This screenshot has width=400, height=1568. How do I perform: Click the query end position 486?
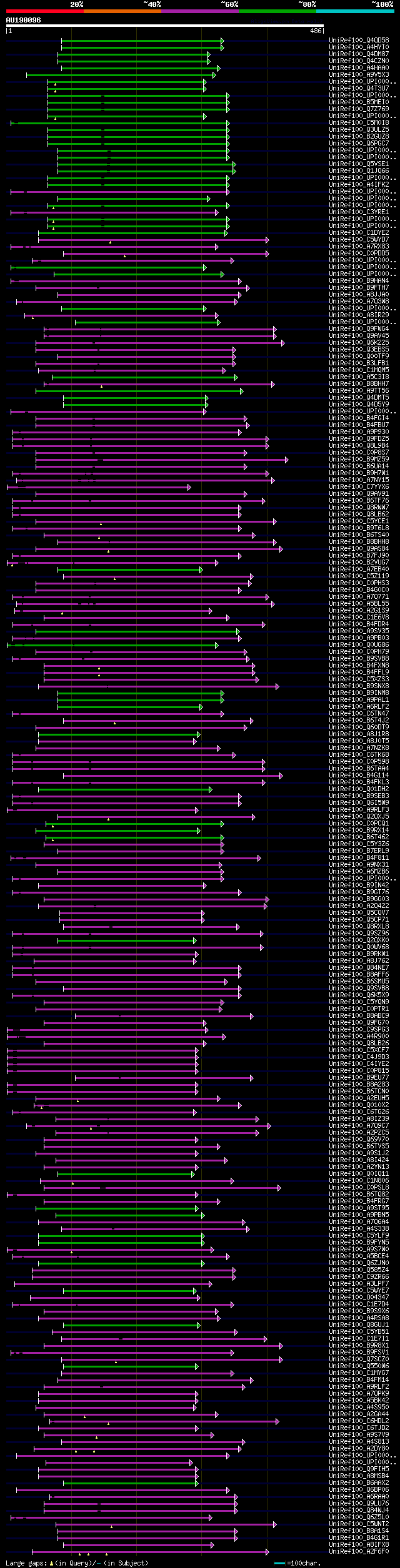tap(316, 31)
